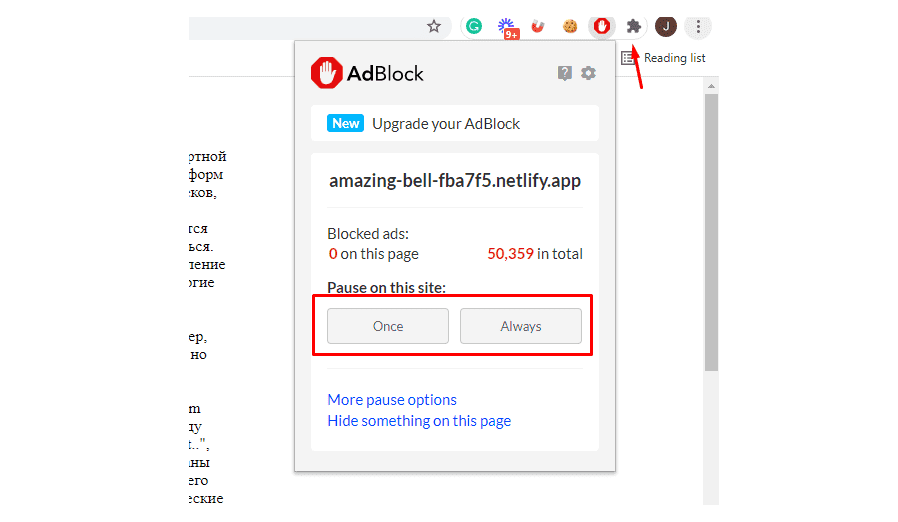Bookmark this page with the star icon
The height and width of the screenshot is (522, 898).
(434, 26)
